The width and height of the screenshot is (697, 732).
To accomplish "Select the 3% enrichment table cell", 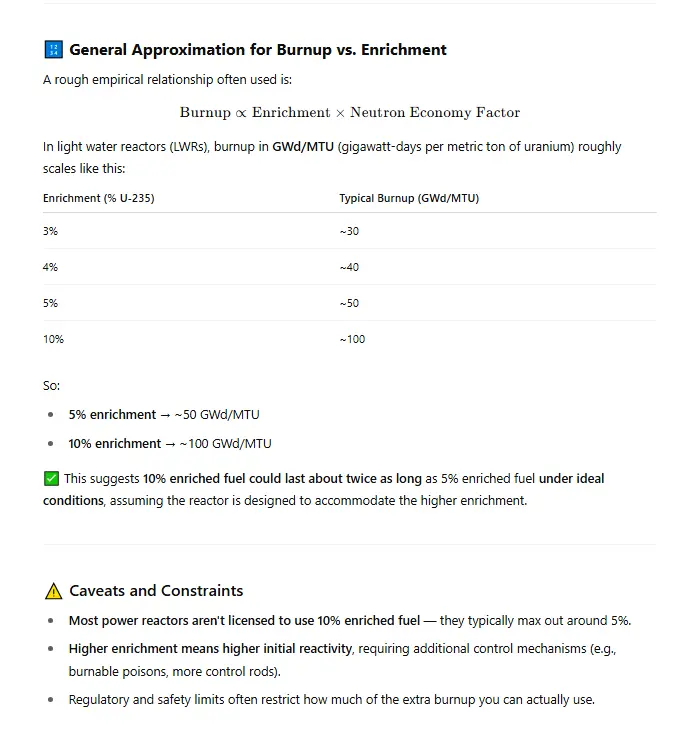I will [x=51, y=231].
